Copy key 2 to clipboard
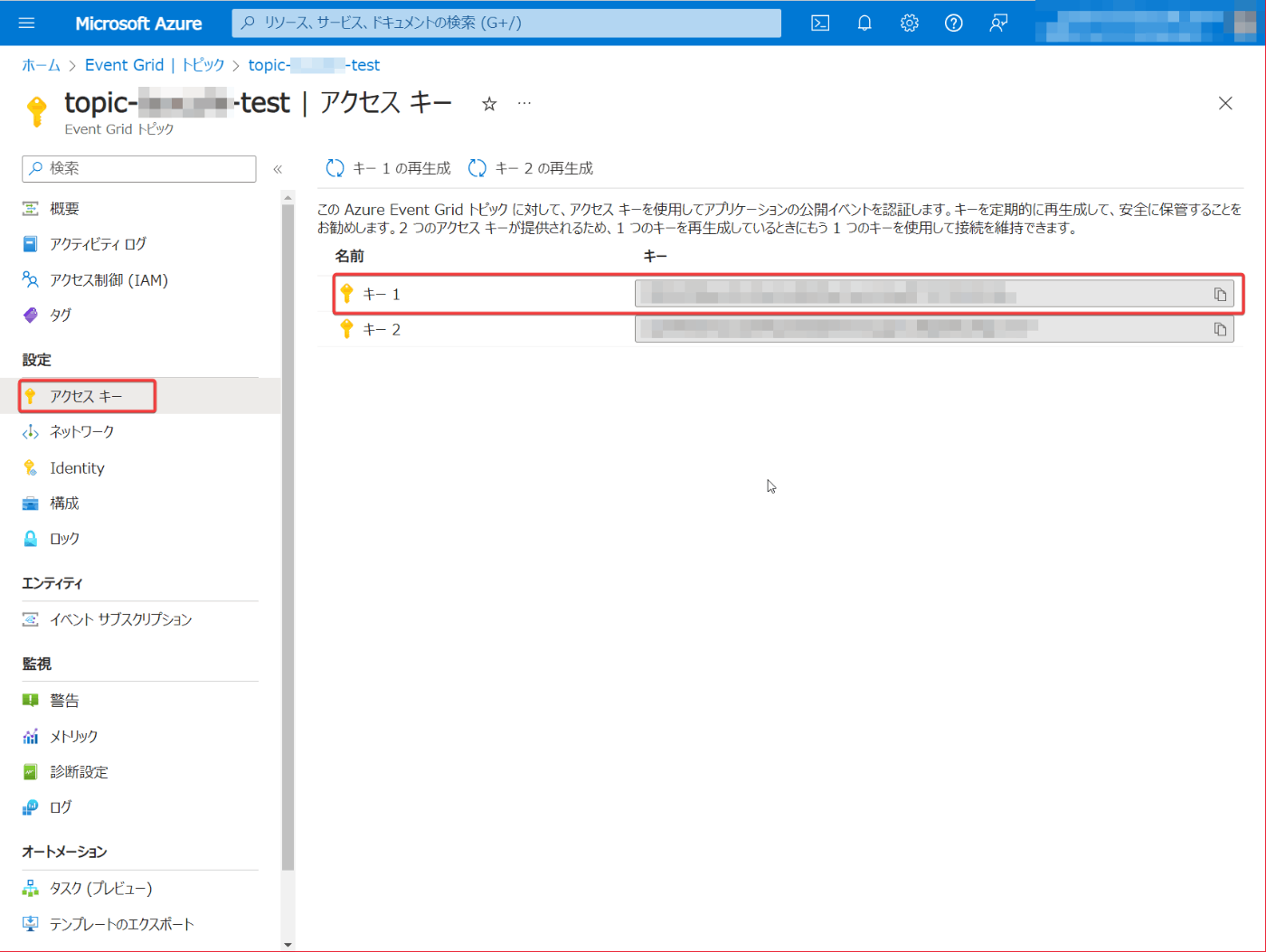This screenshot has height=952, width=1266. [1220, 329]
